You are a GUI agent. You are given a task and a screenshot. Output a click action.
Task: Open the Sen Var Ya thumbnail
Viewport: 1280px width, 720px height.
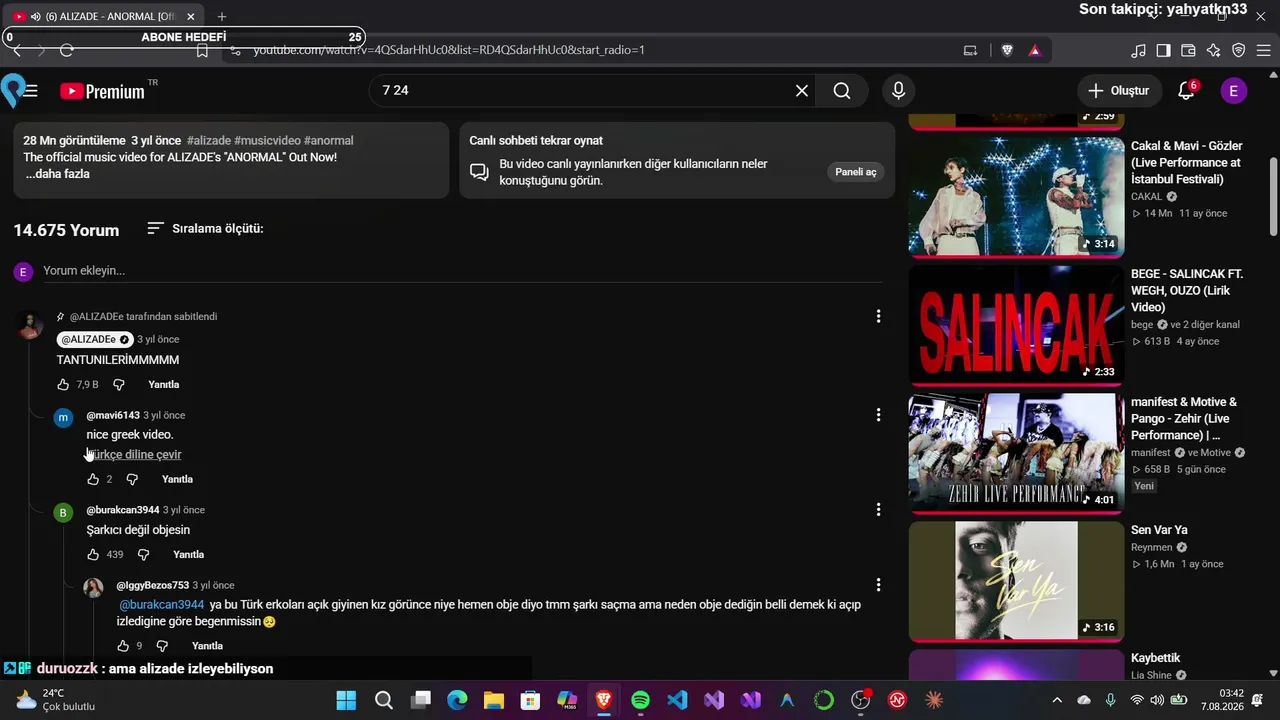pos(1016,581)
